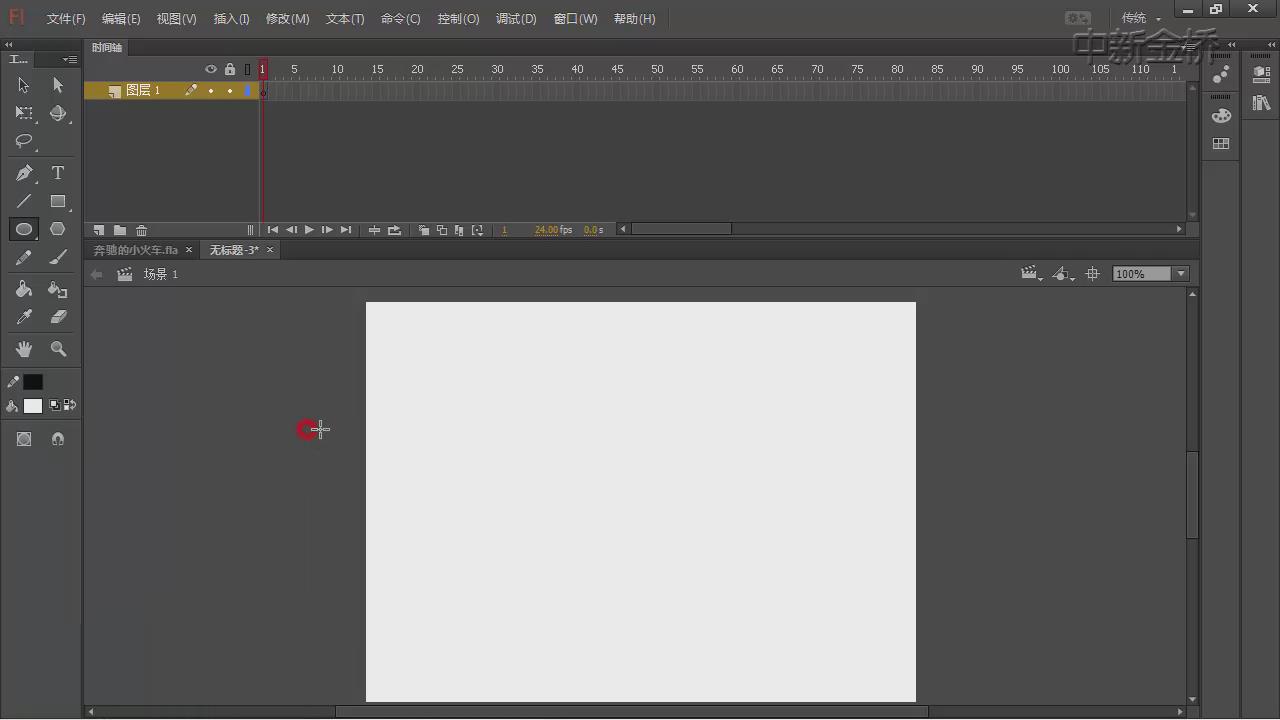Toggle lock dot of 图层 1
Screen dimensions: 1280x720
[230, 90]
